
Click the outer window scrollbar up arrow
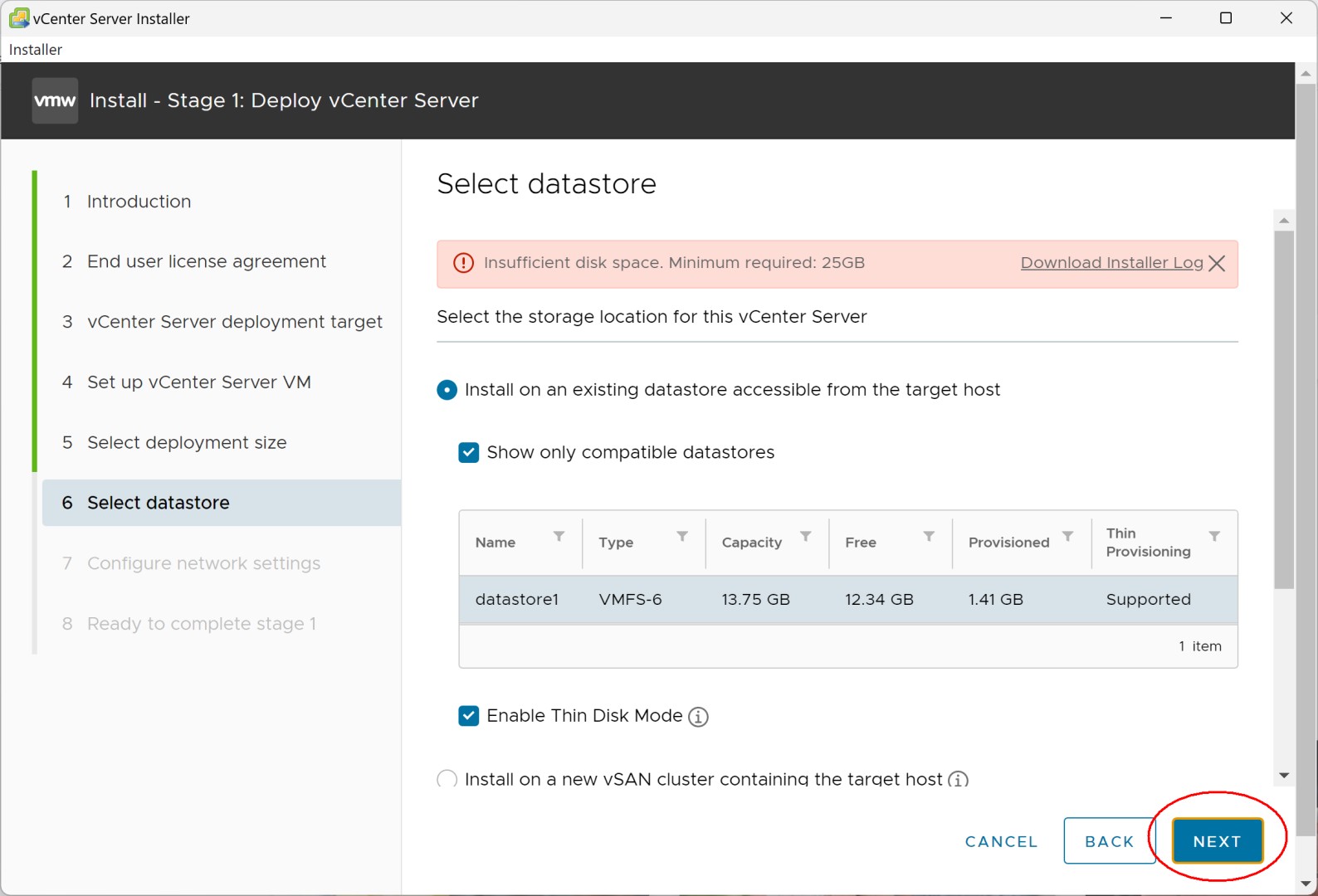coord(1306,73)
